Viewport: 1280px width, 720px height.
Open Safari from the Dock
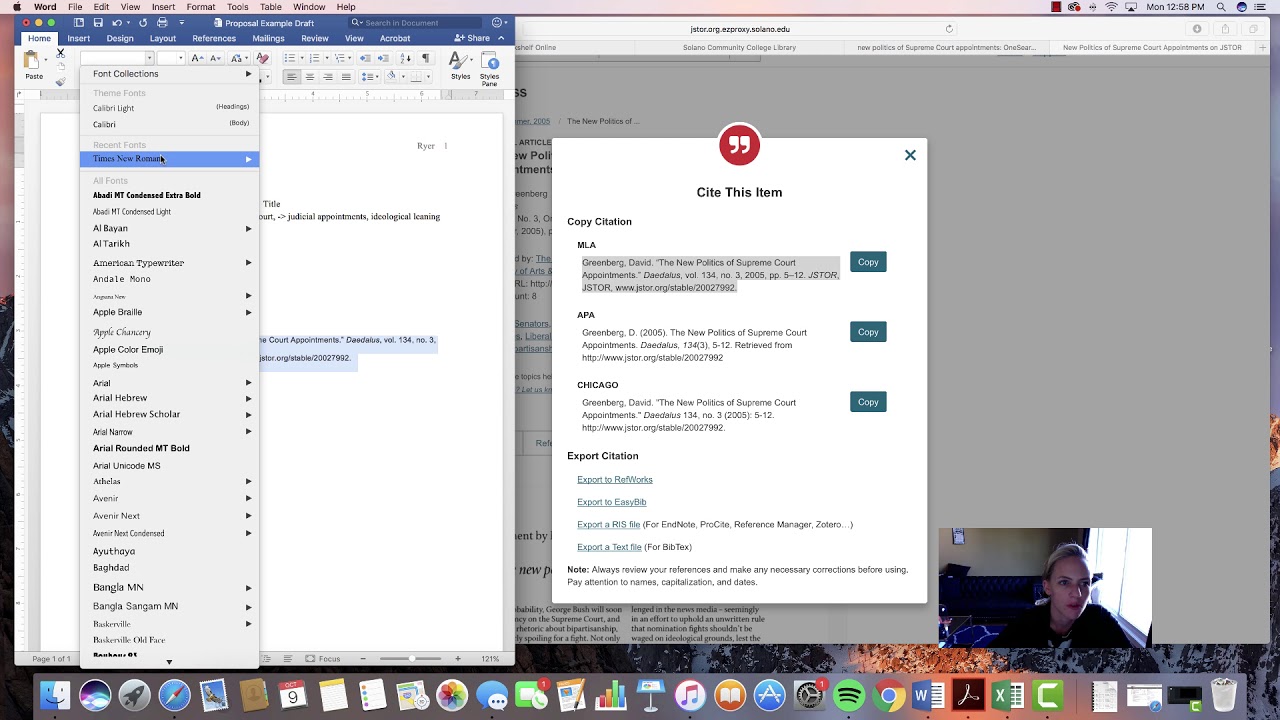click(x=174, y=695)
